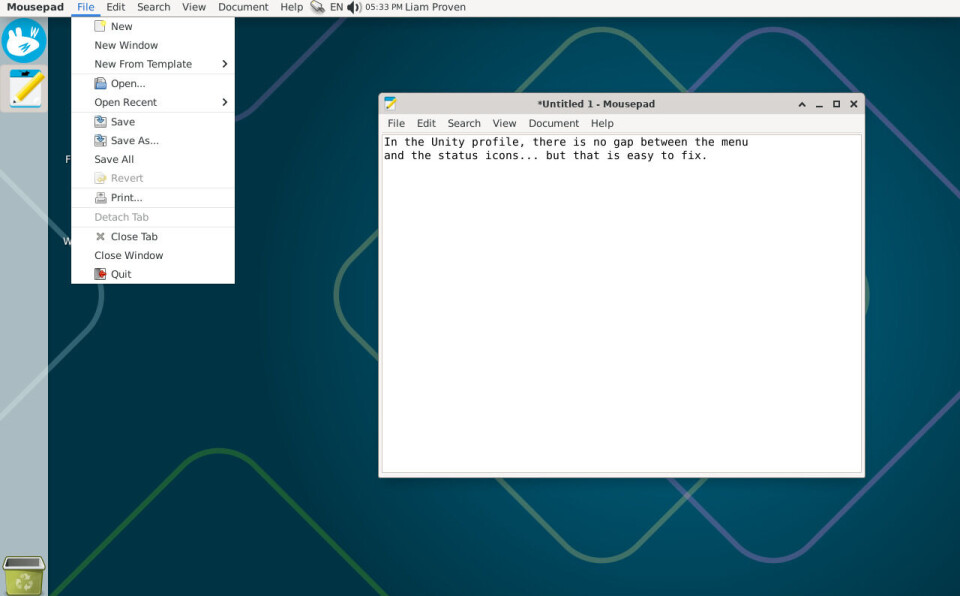Screen dimensions: 960x596
Task: Open the Liam Proven user menu
Action: [x=435, y=7]
